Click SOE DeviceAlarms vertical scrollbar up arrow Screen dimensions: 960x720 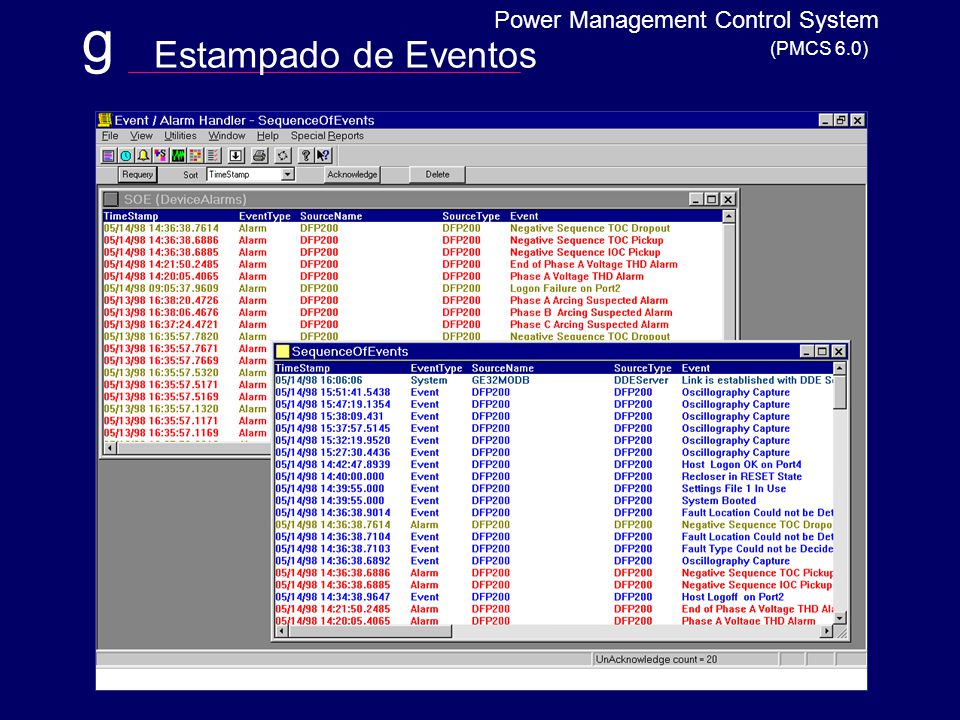click(x=729, y=216)
